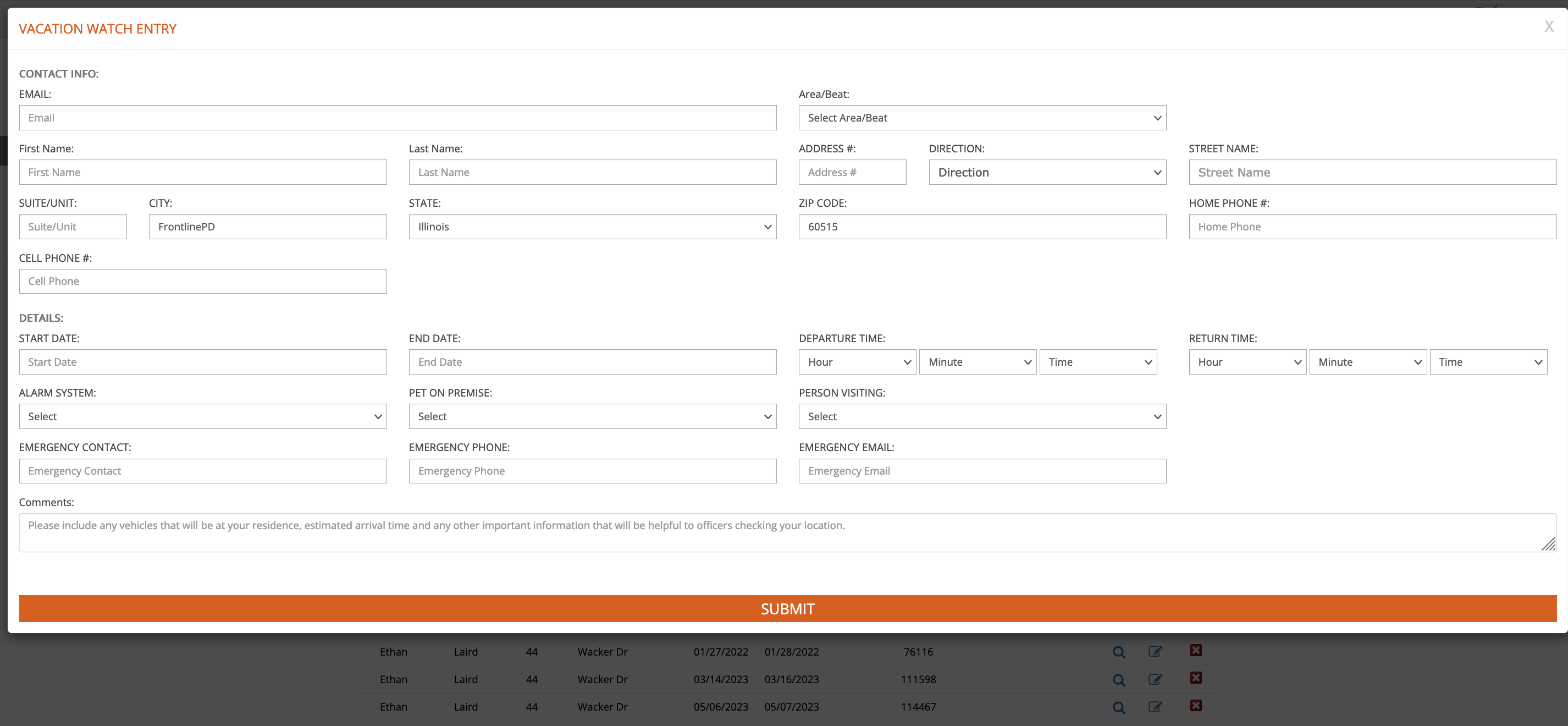Click into the Email input field
The width and height of the screenshot is (1568, 726).
tap(397, 118)
